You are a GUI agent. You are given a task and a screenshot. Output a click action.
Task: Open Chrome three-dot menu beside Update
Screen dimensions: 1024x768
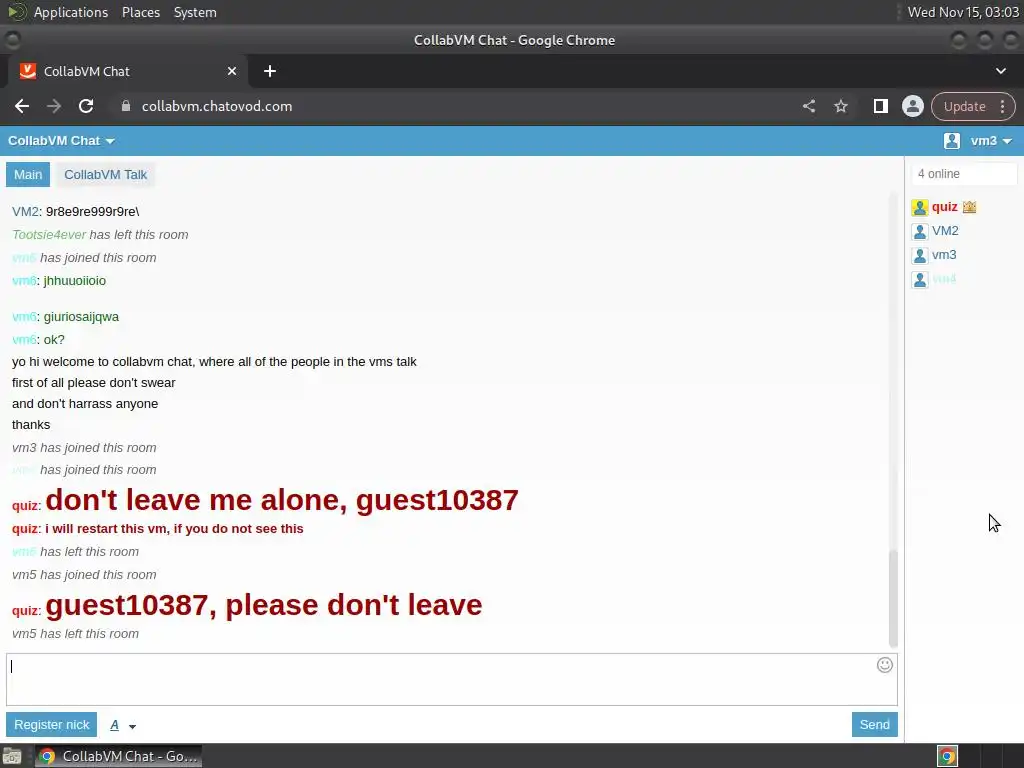coord(1002,106)
